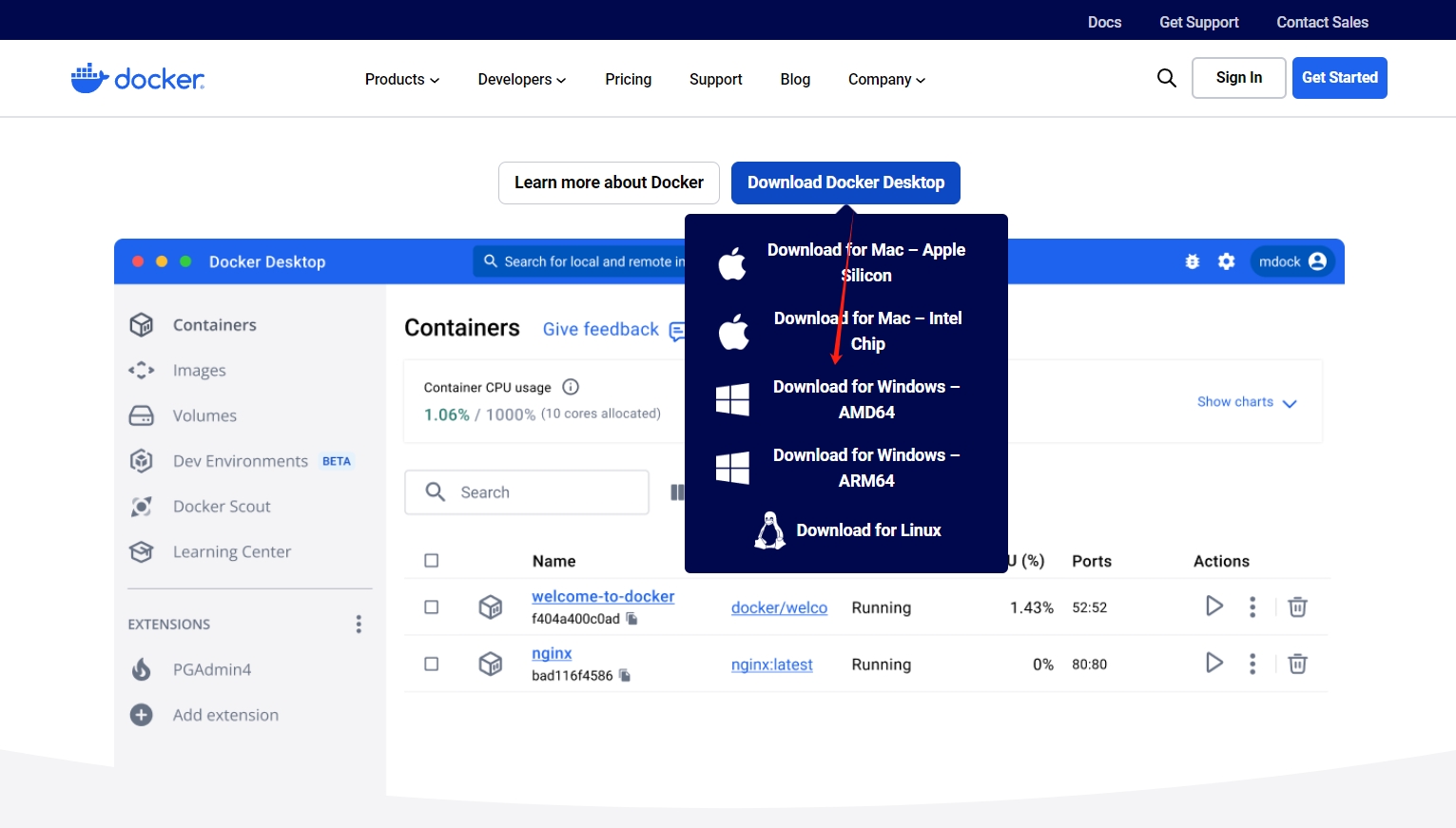Open the Support nav item
This screenshot has width=1456, height=828.
[716, 79]
